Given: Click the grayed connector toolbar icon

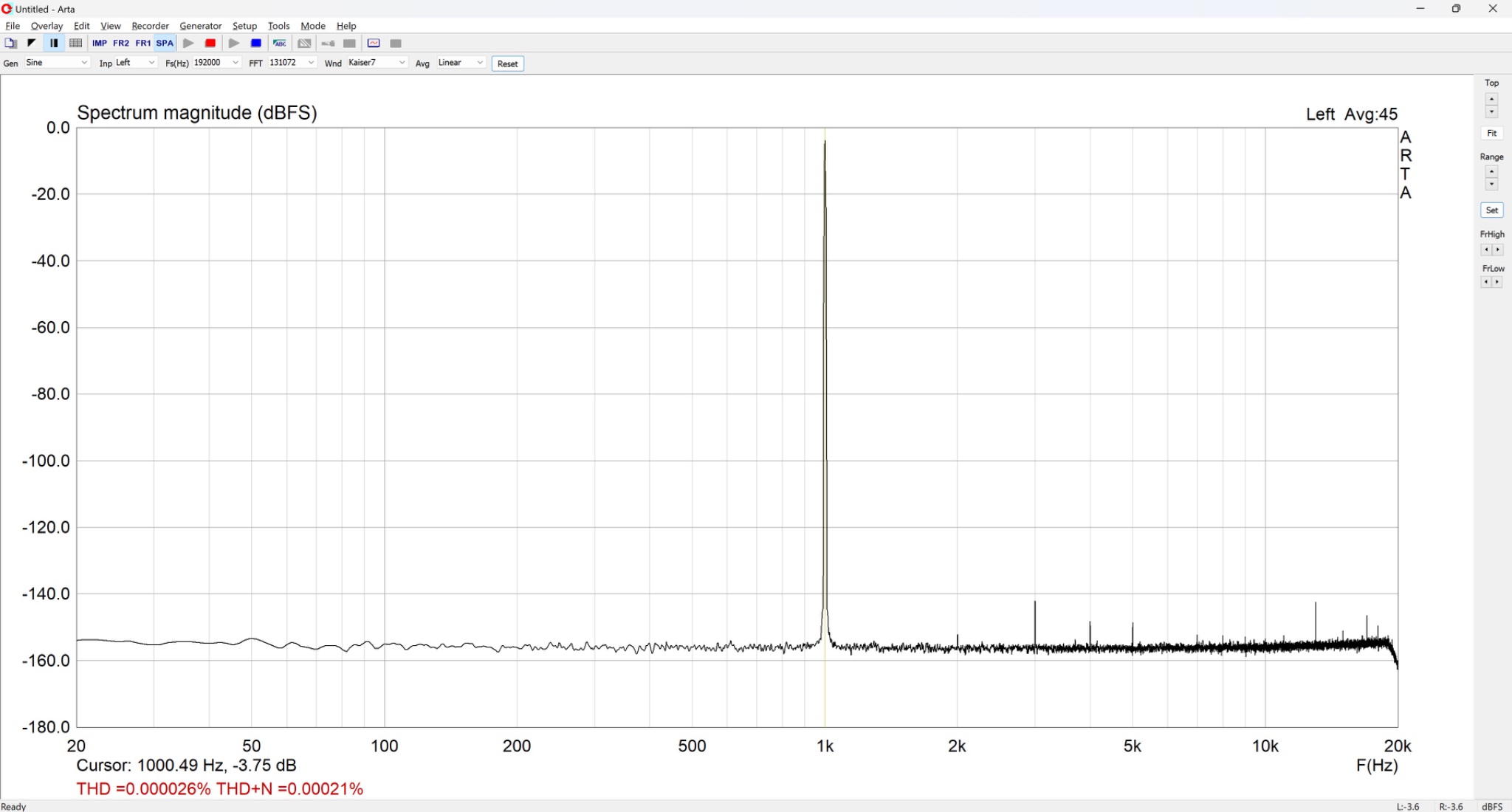Looking at the screenshot, I should [x=329, y=44].
